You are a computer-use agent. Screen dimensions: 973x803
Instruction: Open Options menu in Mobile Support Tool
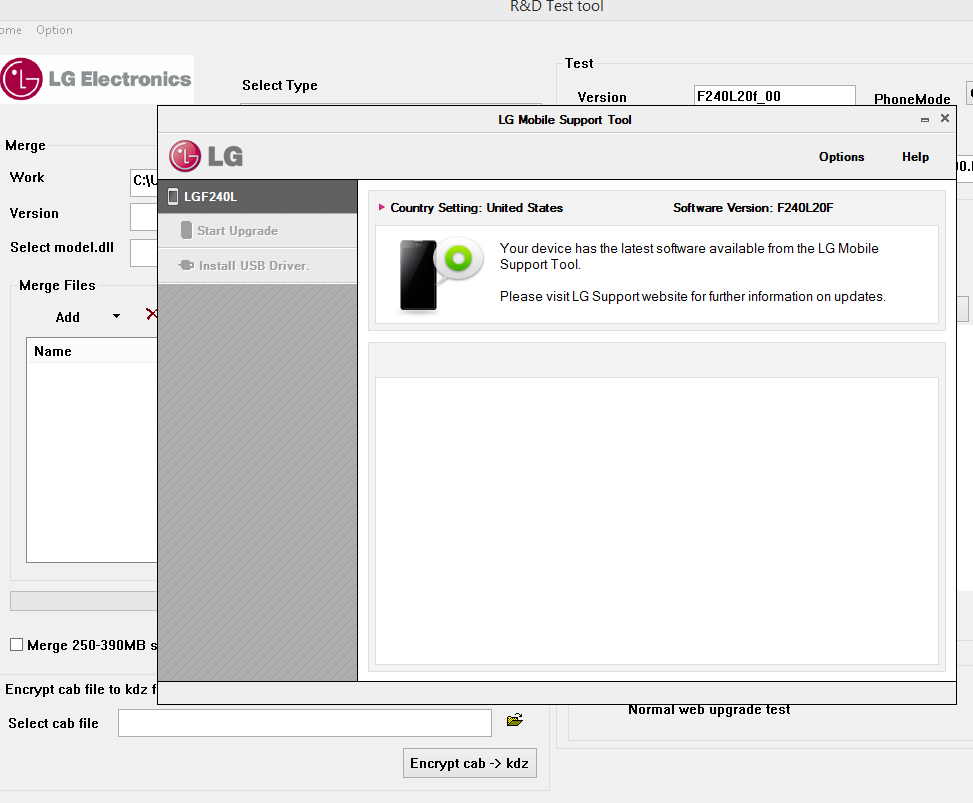pos(841,157)
